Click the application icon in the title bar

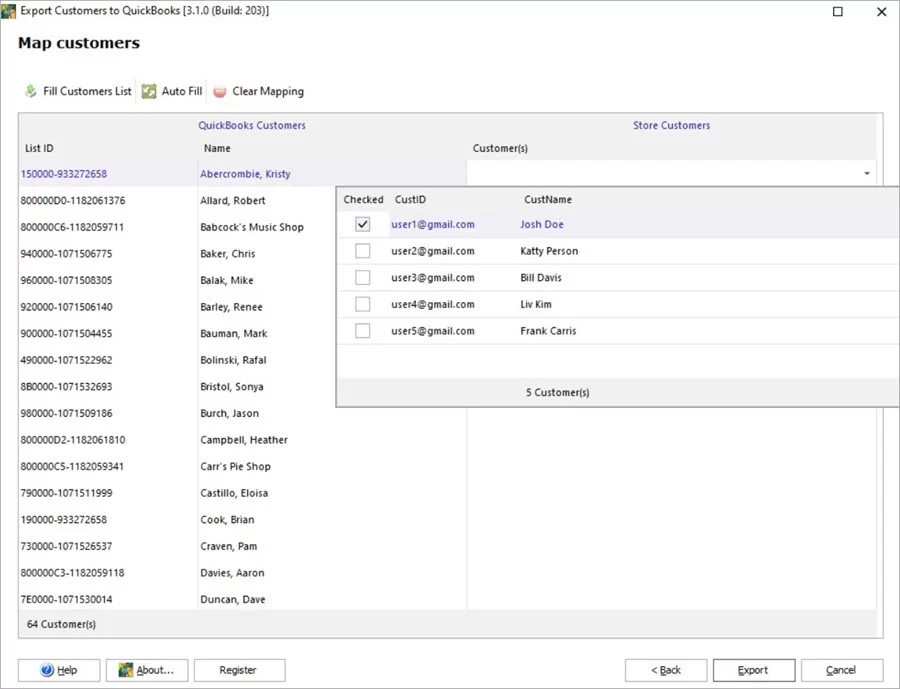[x=10, y=11]
